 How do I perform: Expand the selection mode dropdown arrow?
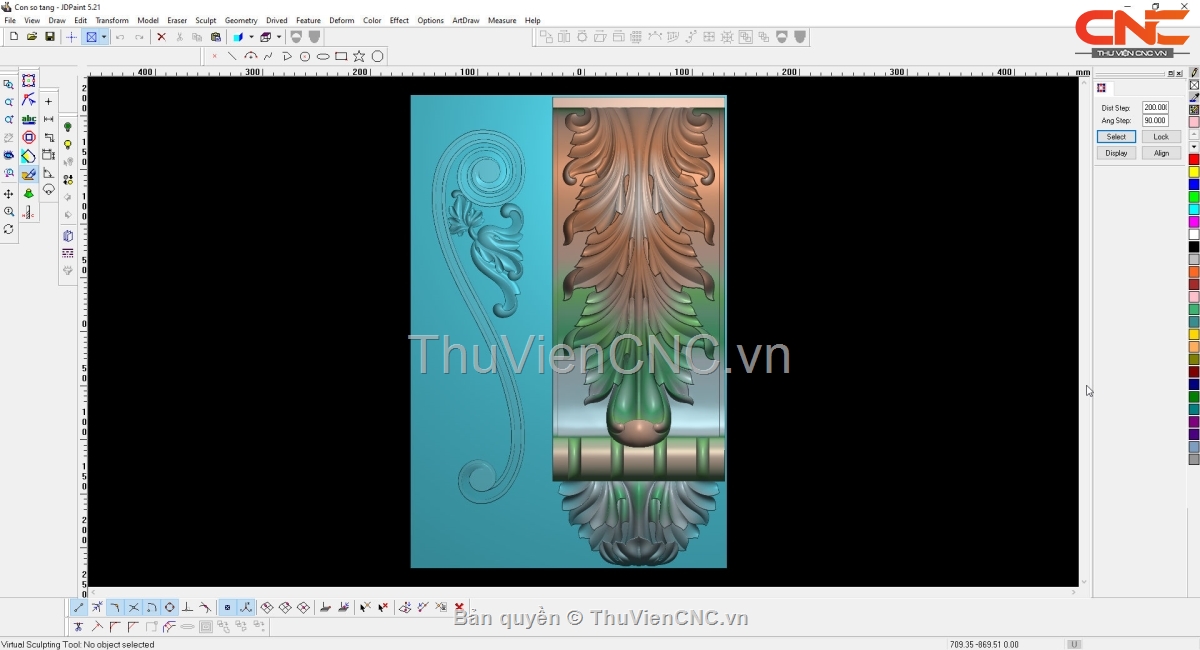[104, 37]
